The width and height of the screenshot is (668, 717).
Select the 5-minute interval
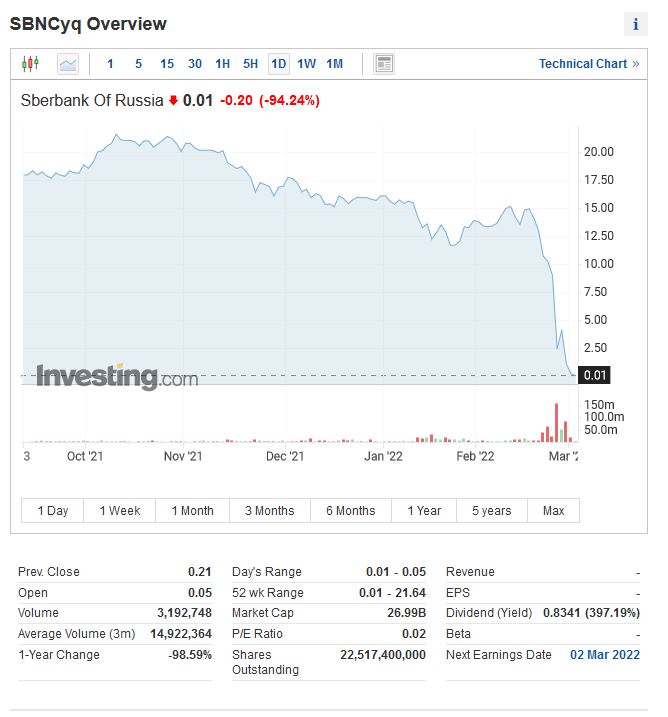[138, 64]
